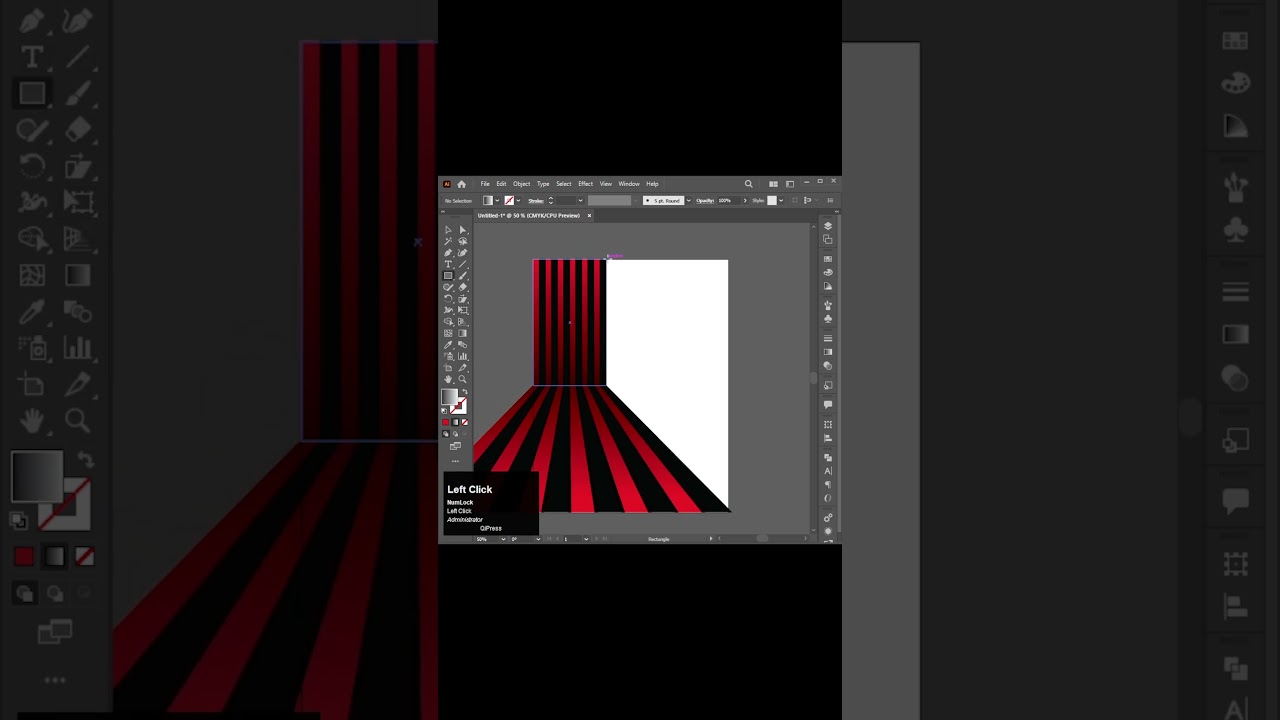The image size is (1280, 720).
Task: Select the Zoom tool
Action: click(x=463, y=379)
